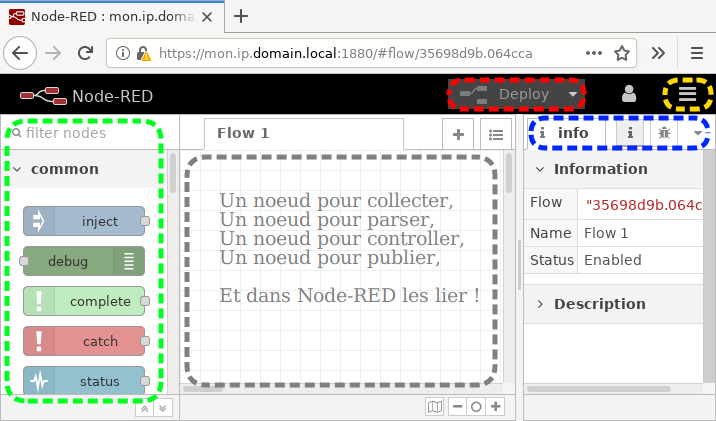This screenshot has height=421, width=716.
Task: Open the Node-RED main hamburger menu
Action: [x=687, y=94]
